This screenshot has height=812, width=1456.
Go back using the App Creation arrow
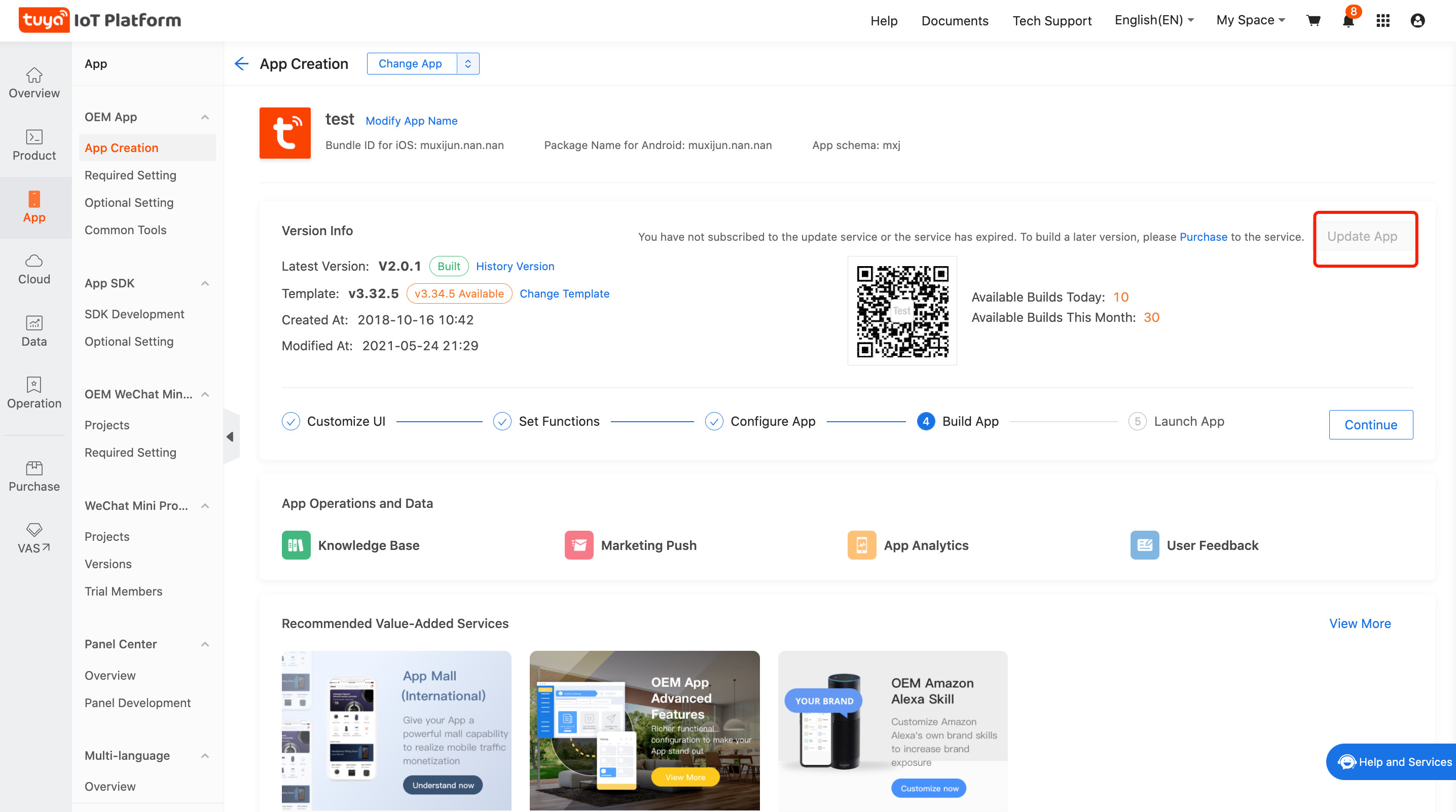tap(241, 64)
